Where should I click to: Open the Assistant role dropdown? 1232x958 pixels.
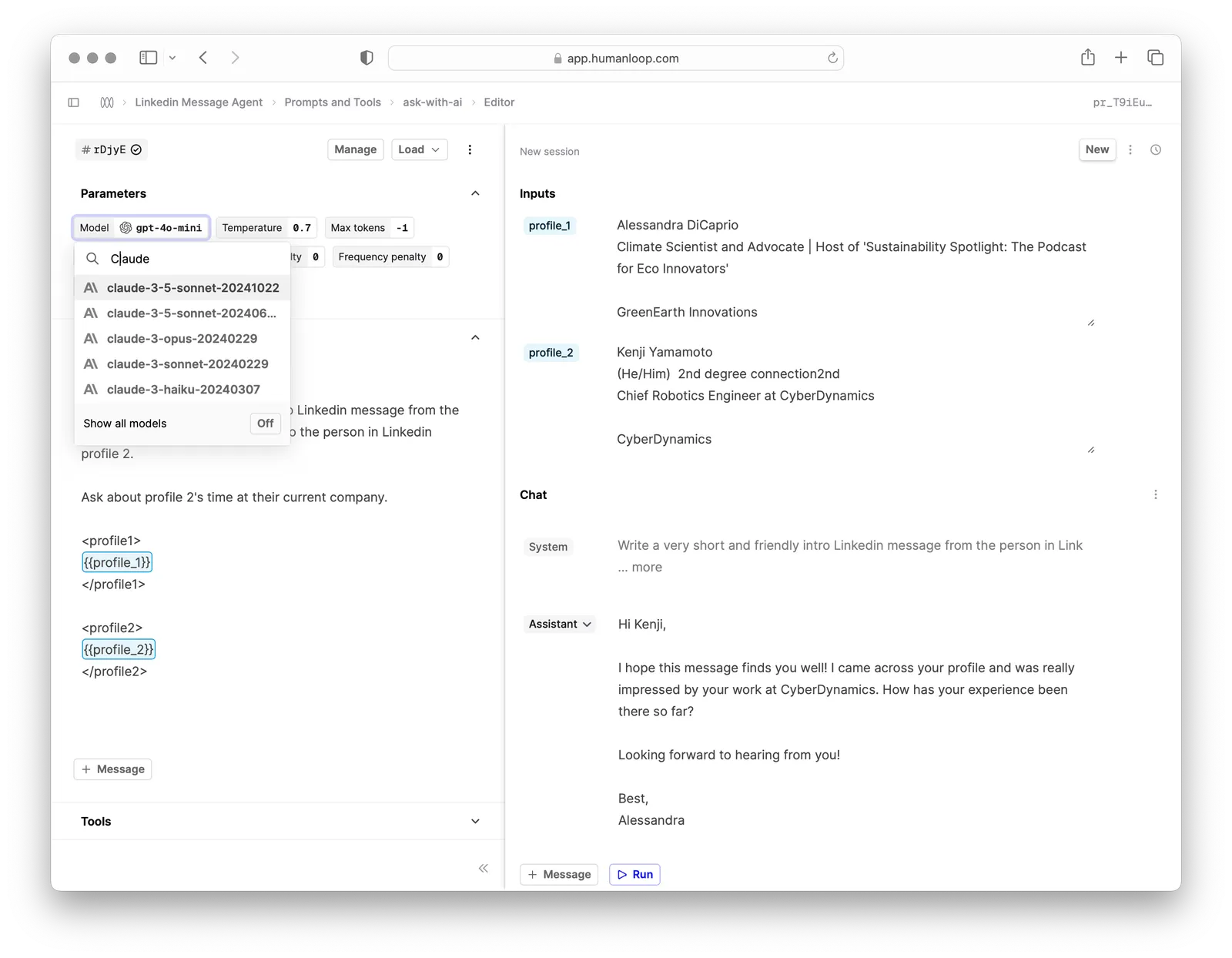(560, 624)
